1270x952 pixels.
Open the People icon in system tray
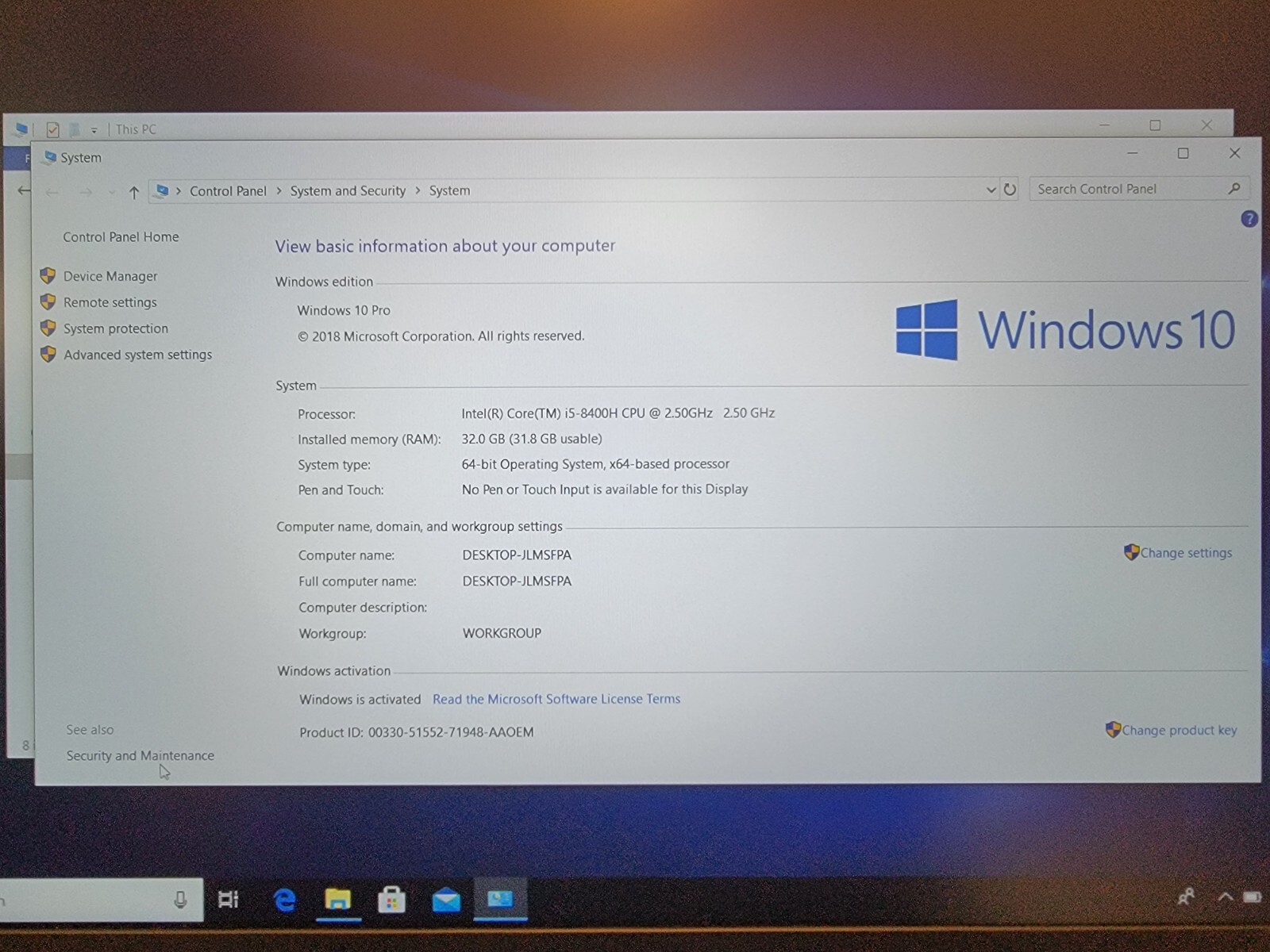1187,897
